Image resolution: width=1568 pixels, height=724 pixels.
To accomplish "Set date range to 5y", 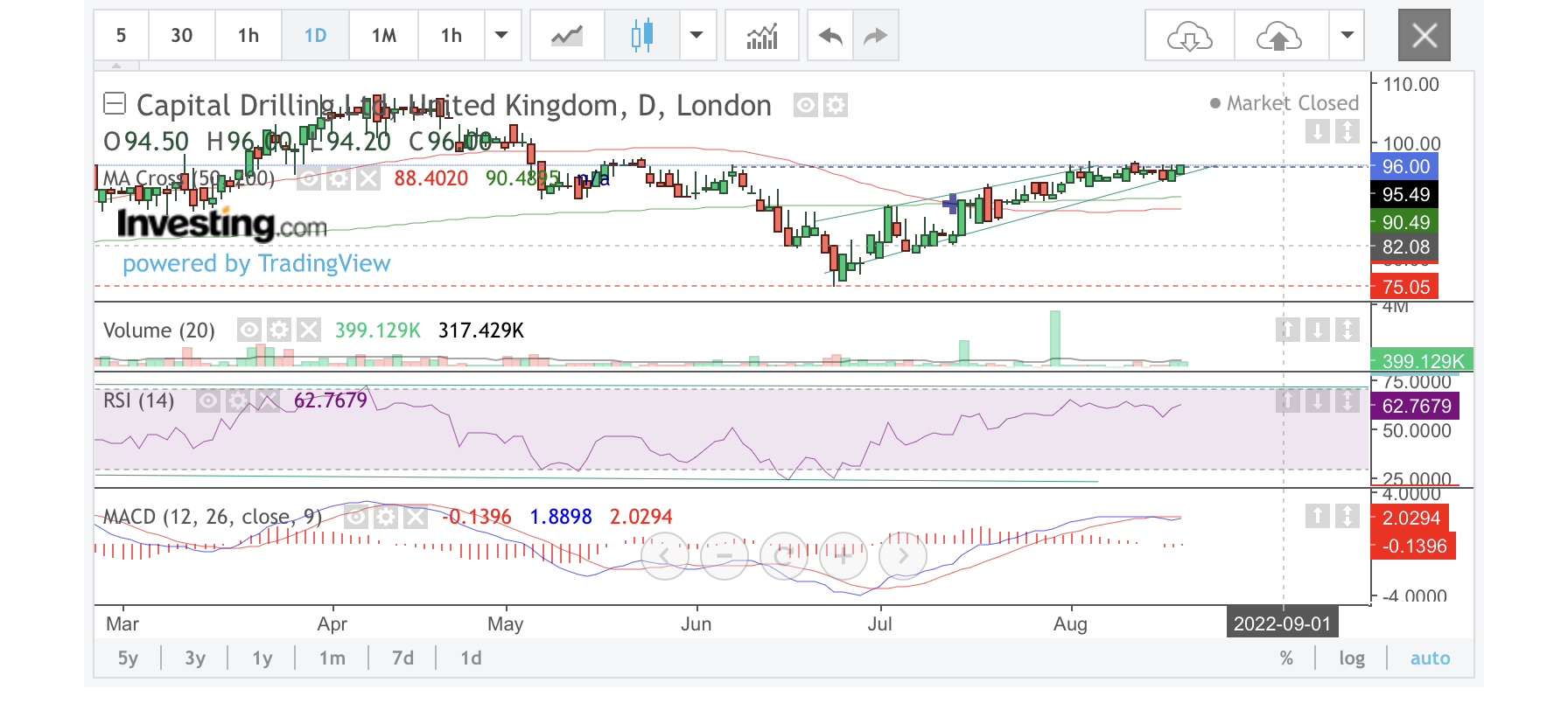I will click(x=128, y=658).
